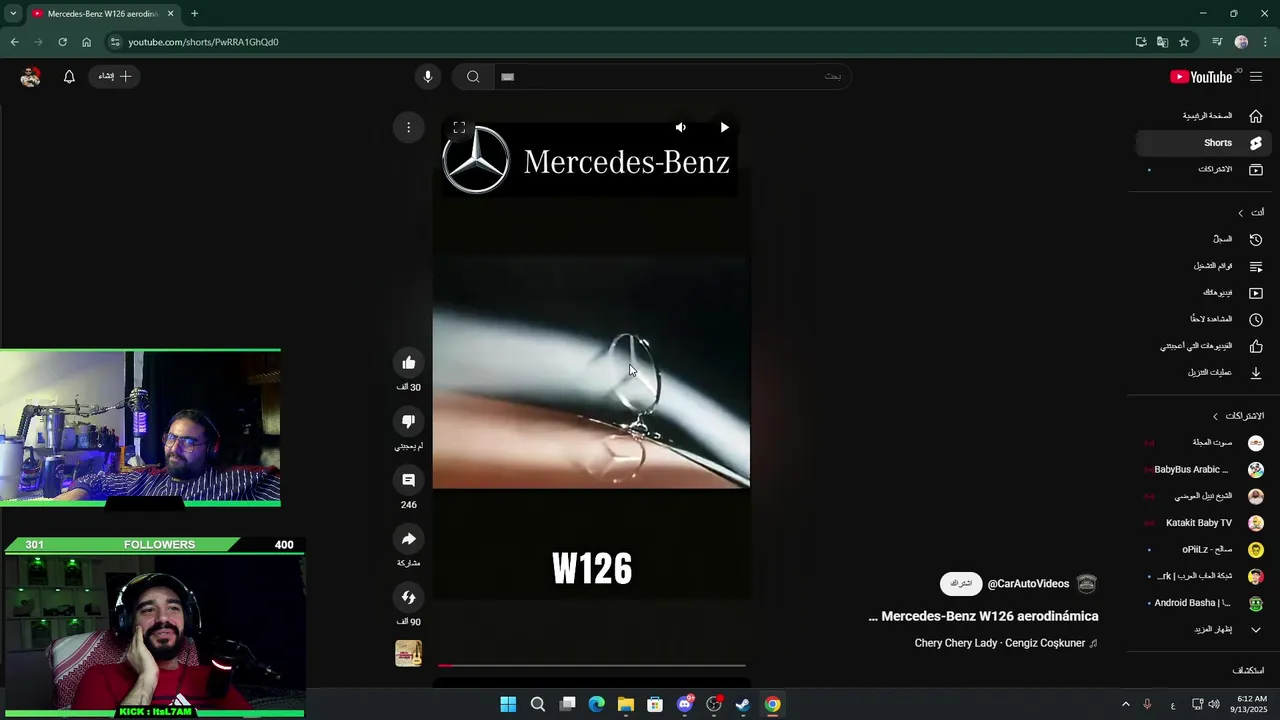Reload the YouTube page

(x=62, y=42)
